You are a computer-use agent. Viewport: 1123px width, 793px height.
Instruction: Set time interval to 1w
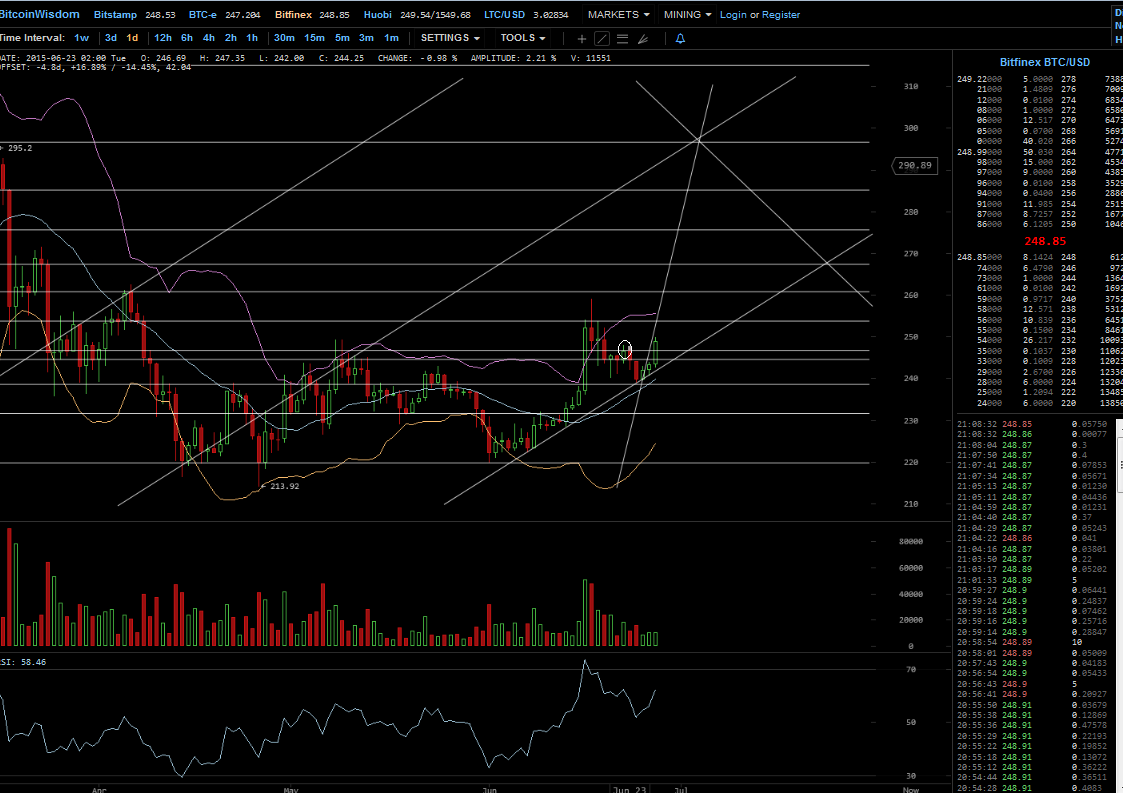pyautogui.click(x=82, y=38)
